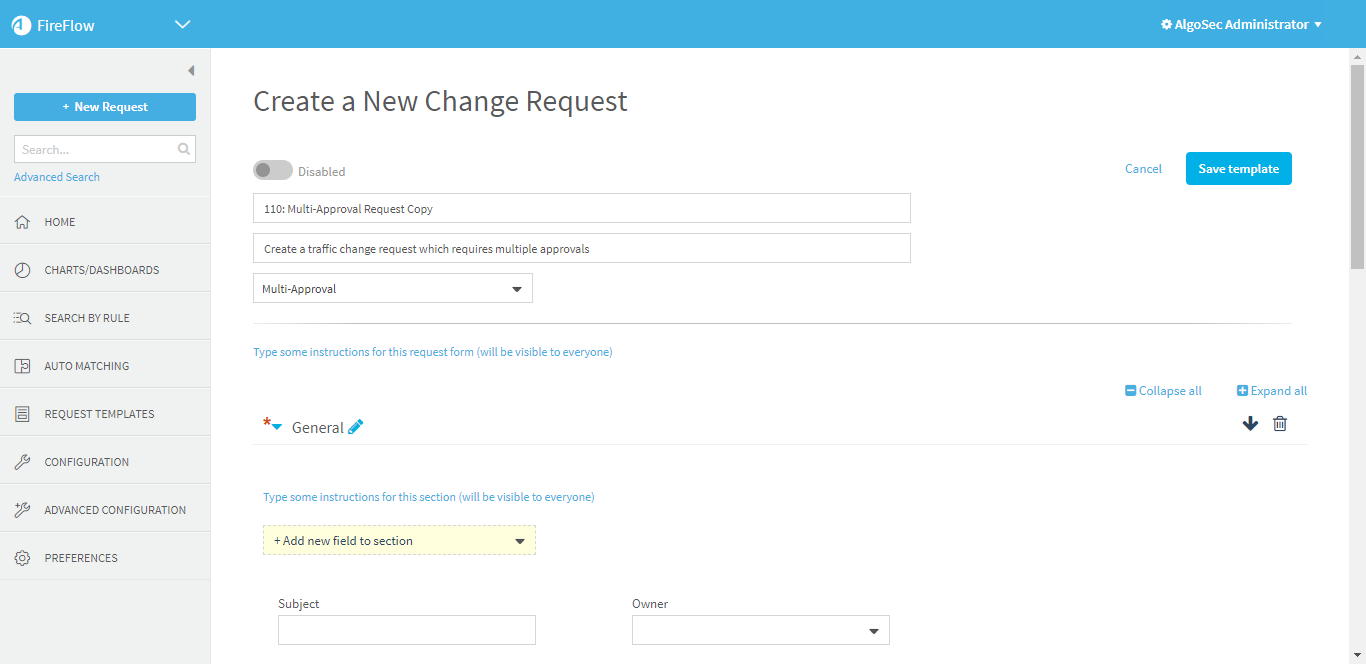
Task: Expand the Add new field to section dropdown
Action: tap(399, 541)
